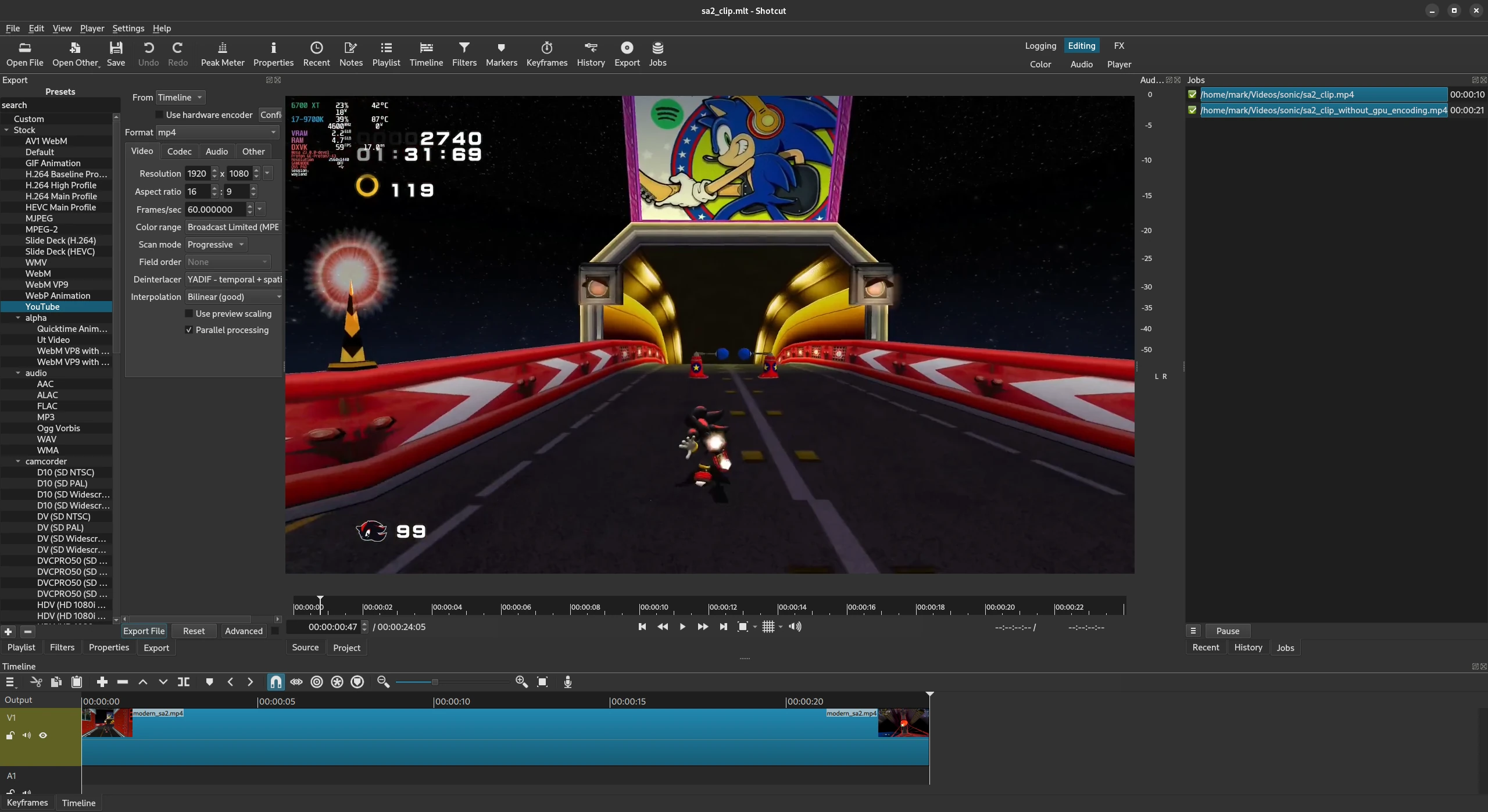Open the Scan mode Progressive dropdown
This screenshot has height=812, width=1488.
click(216, 245)
